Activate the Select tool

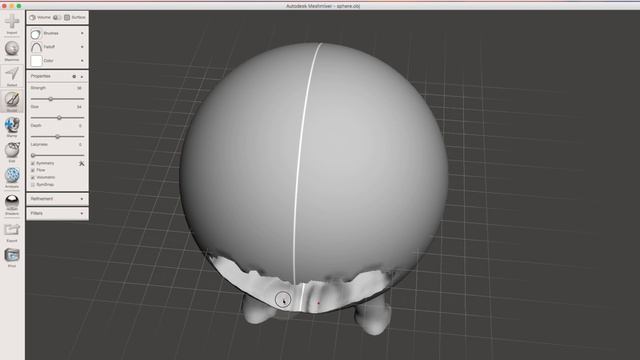12,76
